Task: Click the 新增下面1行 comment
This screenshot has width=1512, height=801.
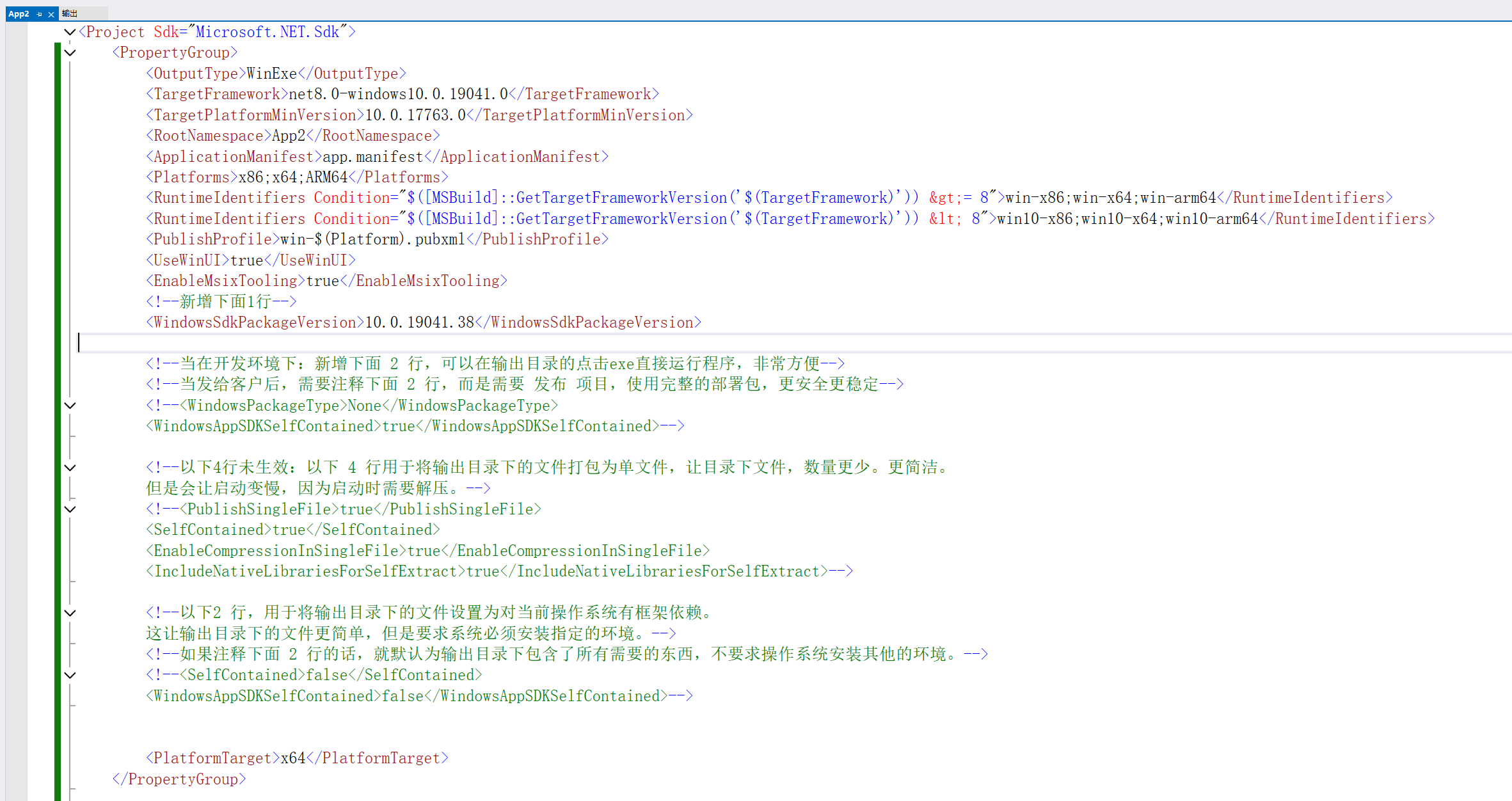Action: coord(221,301)
